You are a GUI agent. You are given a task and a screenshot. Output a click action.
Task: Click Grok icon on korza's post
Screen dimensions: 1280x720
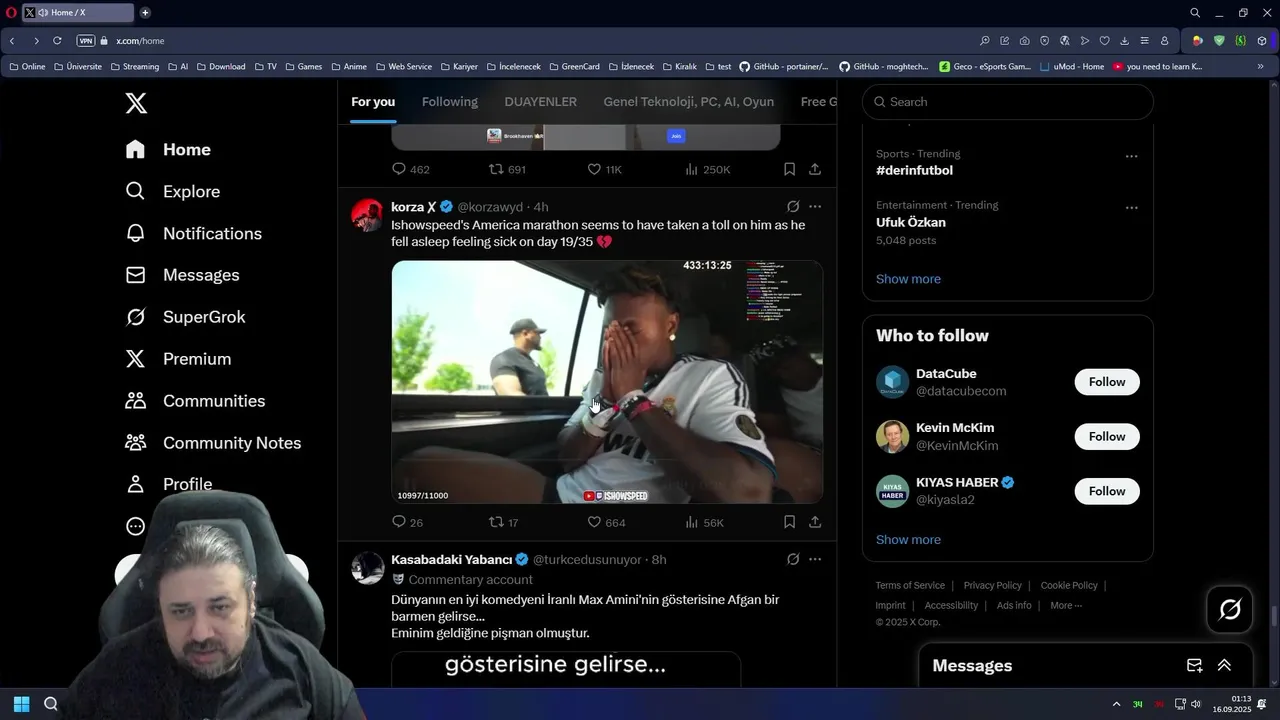[793, 207]
